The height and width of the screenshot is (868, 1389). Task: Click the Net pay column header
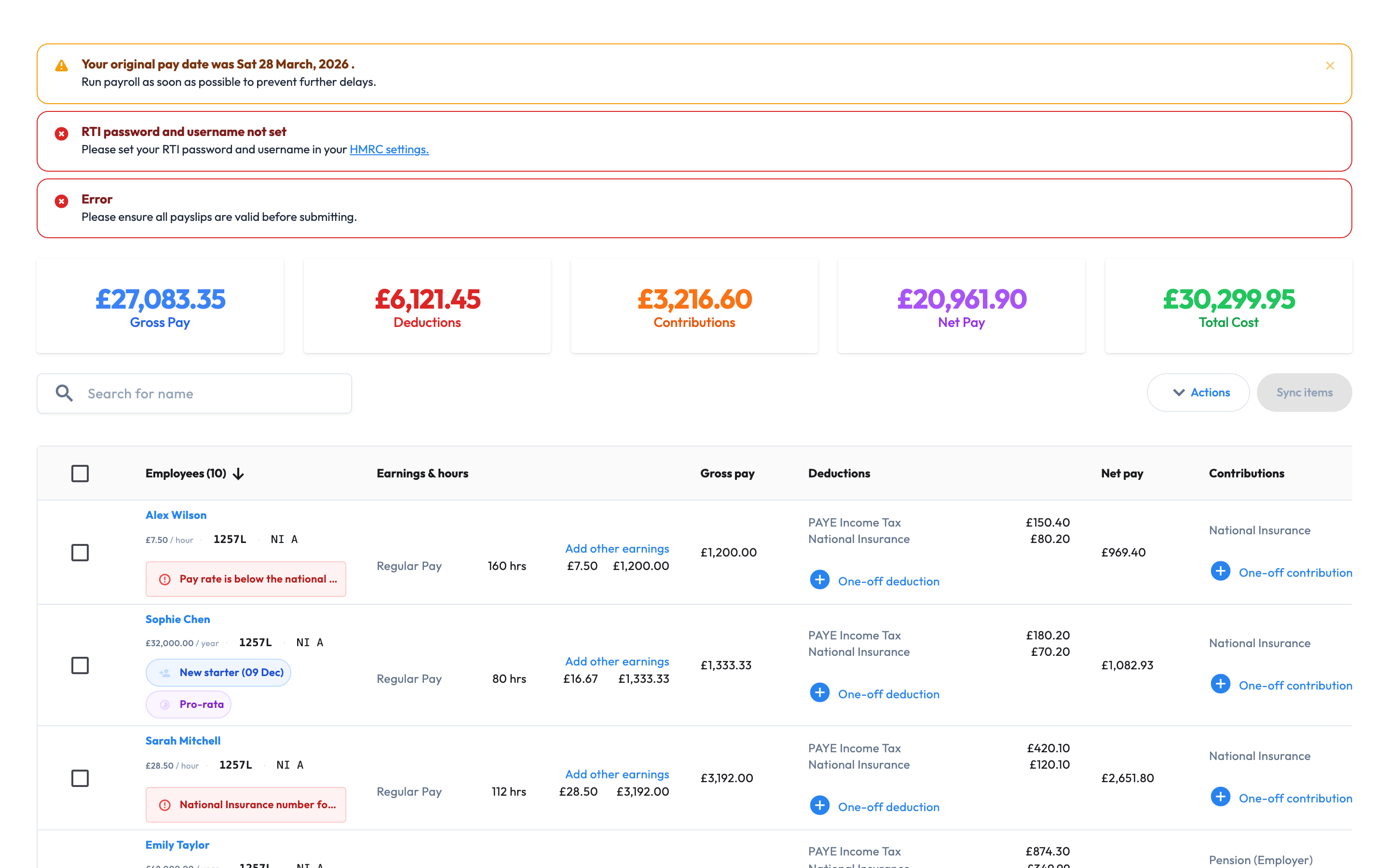tap(1121, 474)
